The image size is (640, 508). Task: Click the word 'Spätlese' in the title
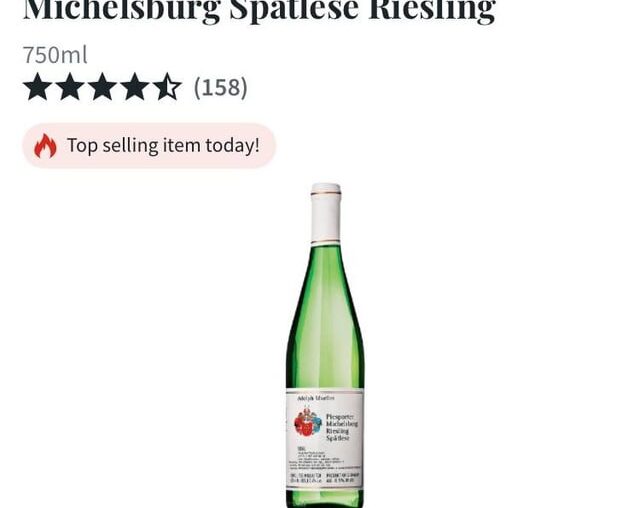(x=294, y=10)
